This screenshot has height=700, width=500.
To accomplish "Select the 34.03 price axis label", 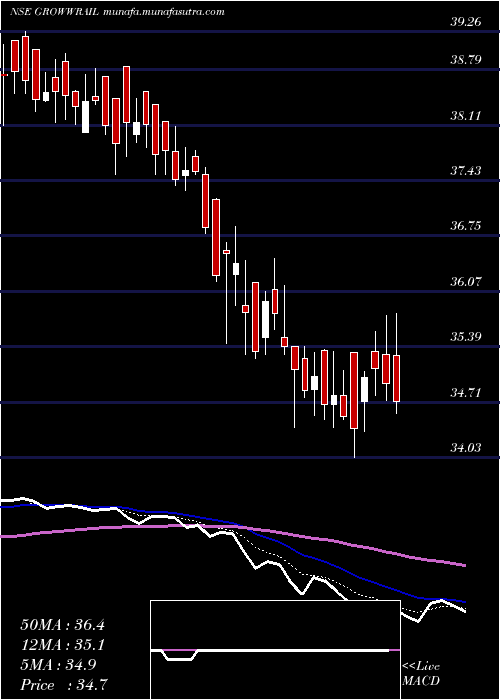I will (x=466, y=447).
